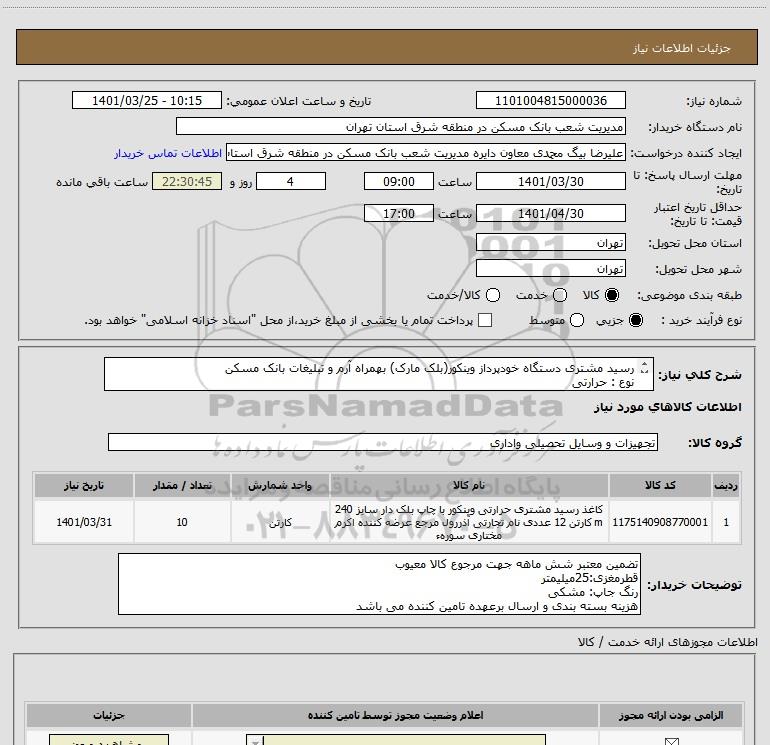Click the جزئیات column header
The width and height of the screenshot is (770, 745).
109,715
